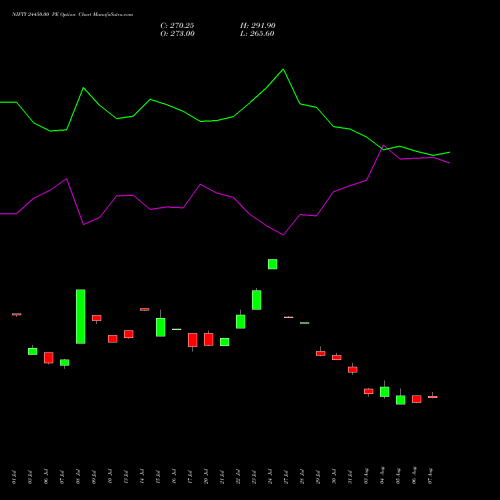Click the low value L: 265.60
Screen dimensions: 500x500
257,34
